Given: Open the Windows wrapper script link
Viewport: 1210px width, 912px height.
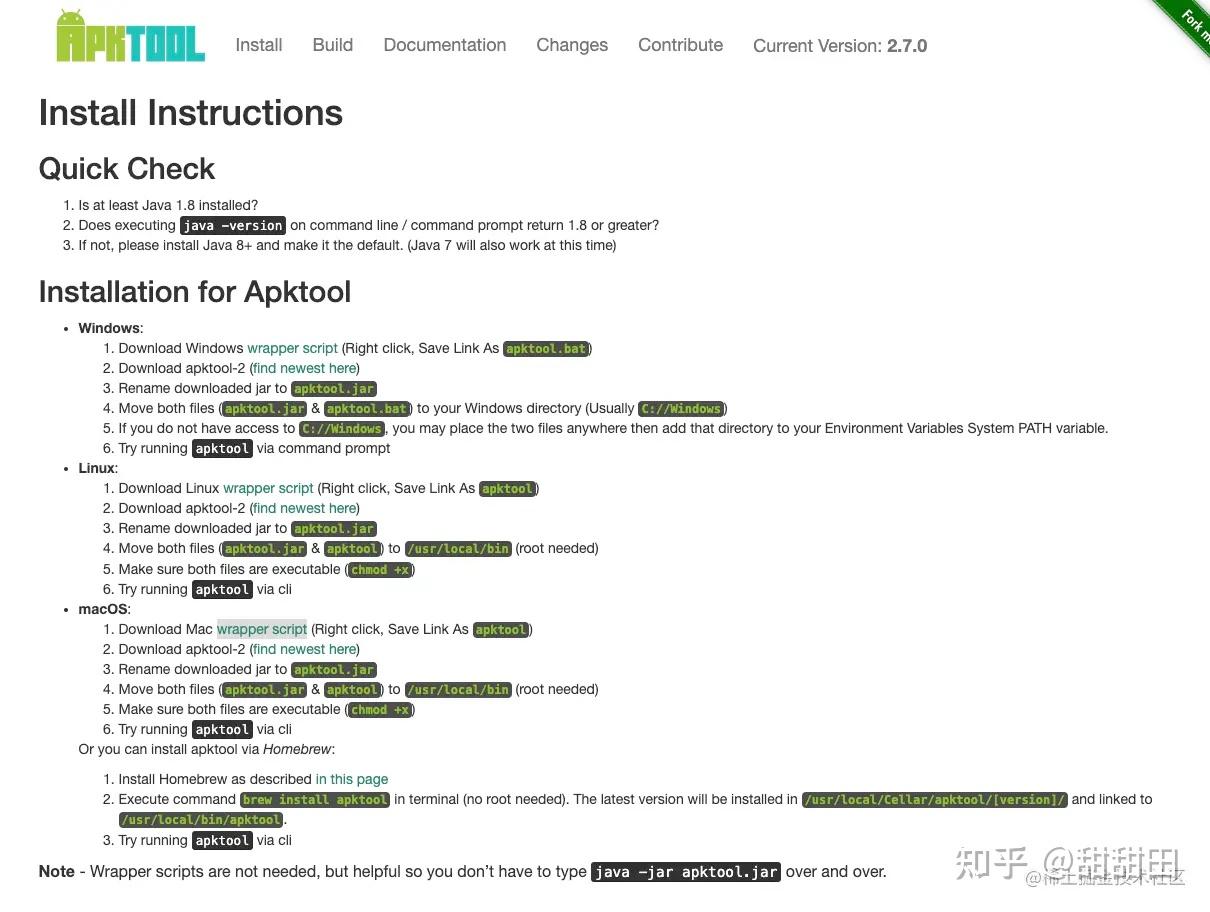Looking at the screenshot, I should click(x=293, y=348).
